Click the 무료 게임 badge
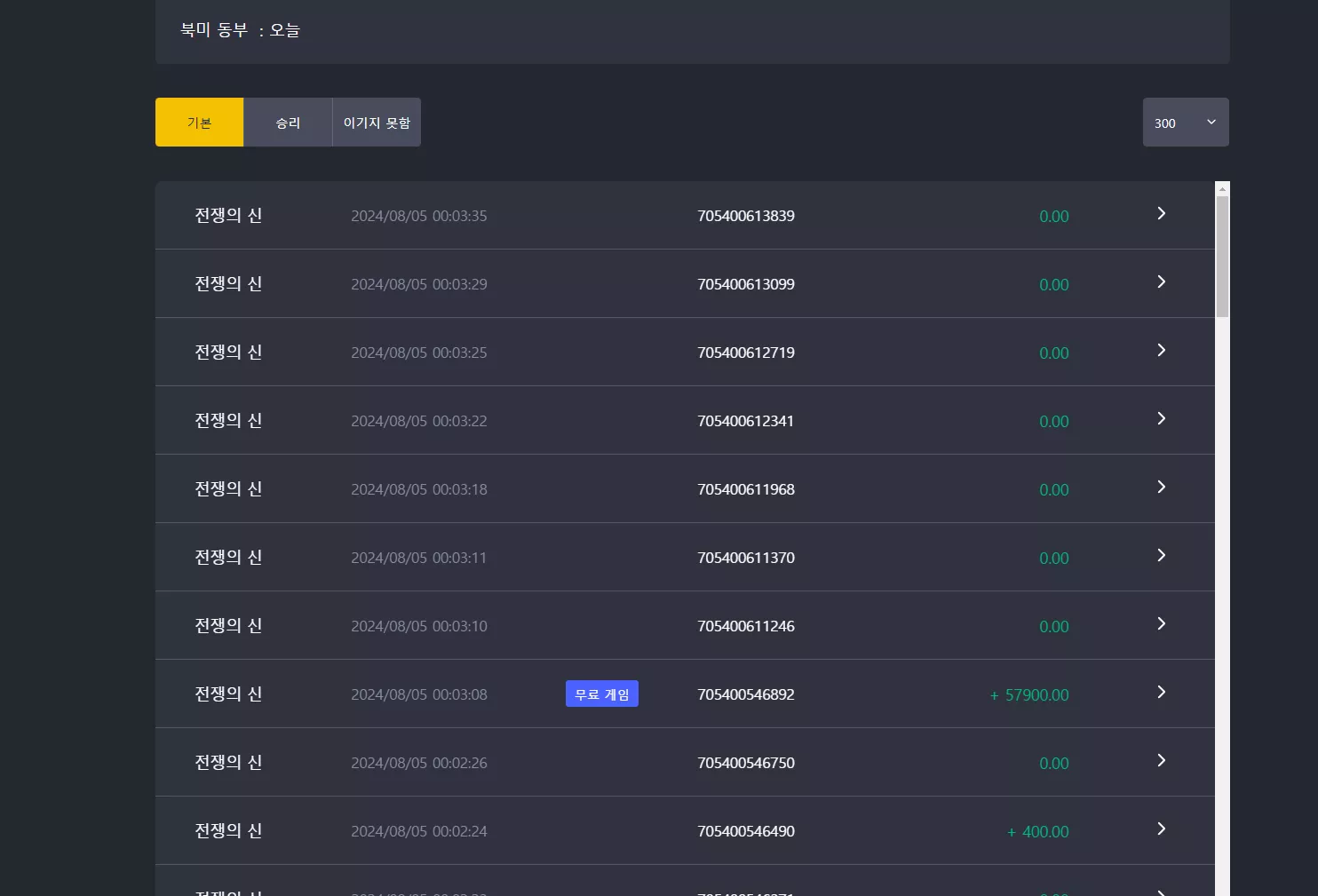 pos(602,694)
